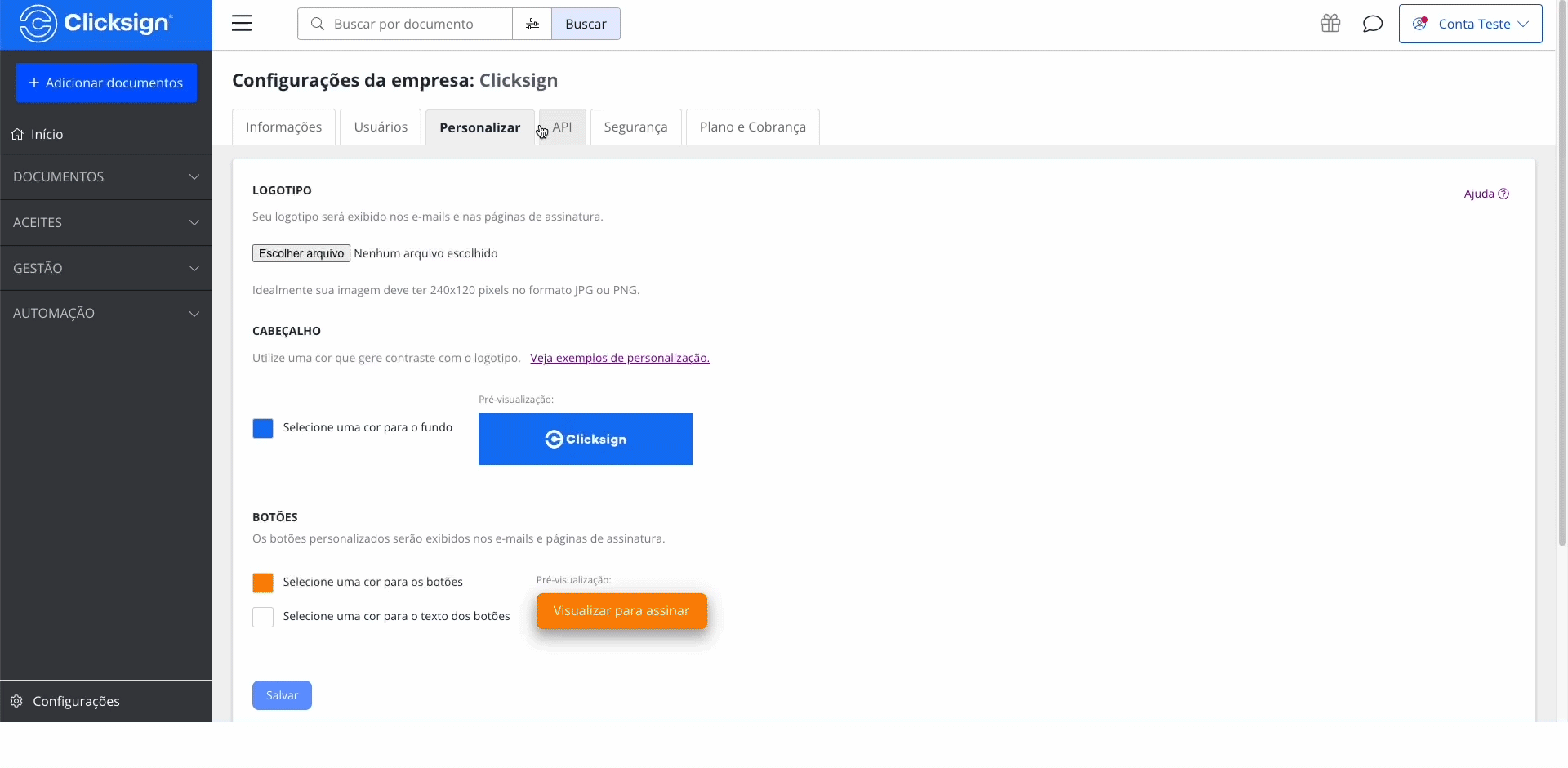The image size is (1568, 768).
Task: Click the Clicksign logo in header
Action: pyautogui.click(x=96, y=24)
